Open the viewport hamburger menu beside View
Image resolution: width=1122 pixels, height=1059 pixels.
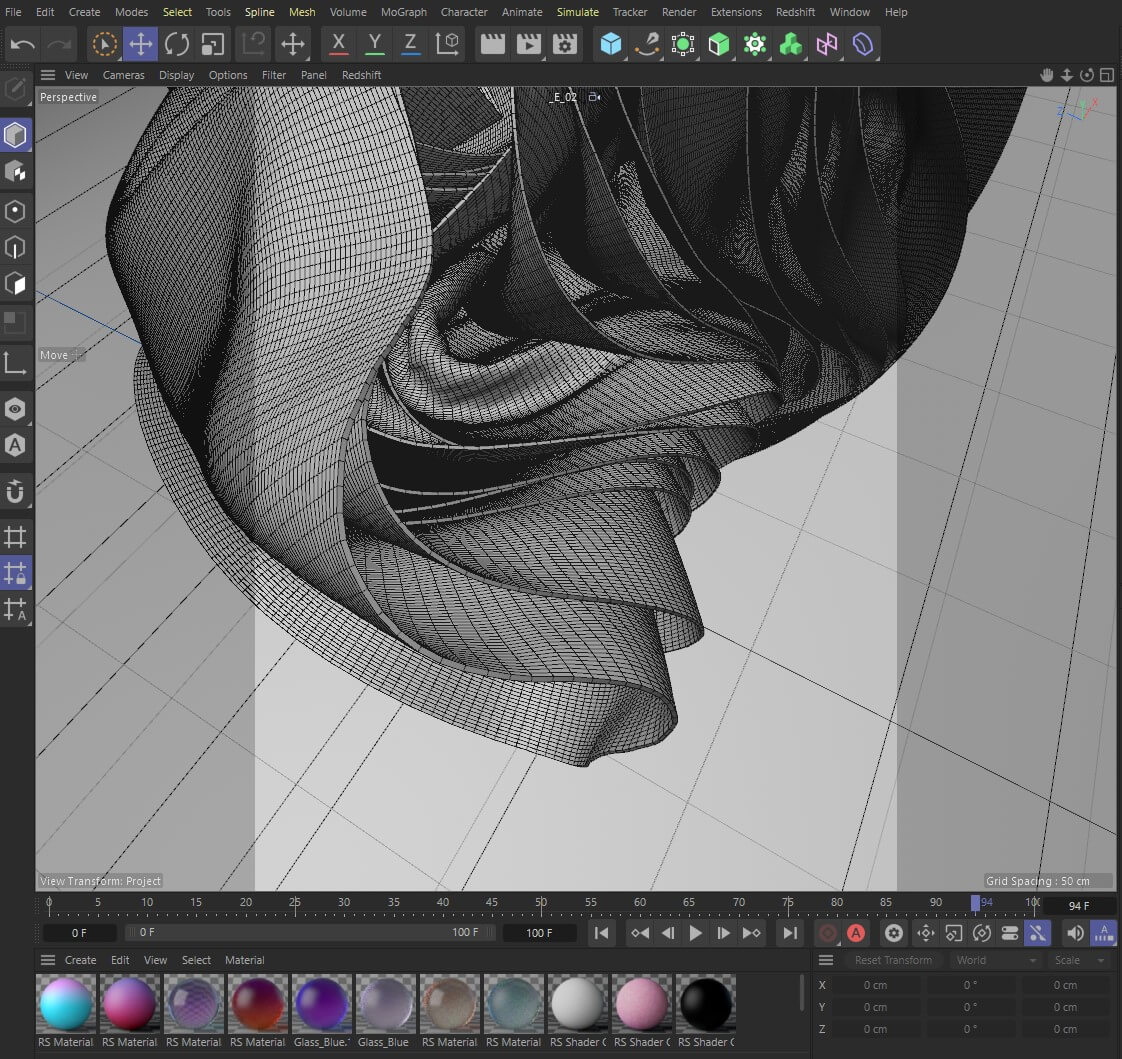tap(48, 75)
